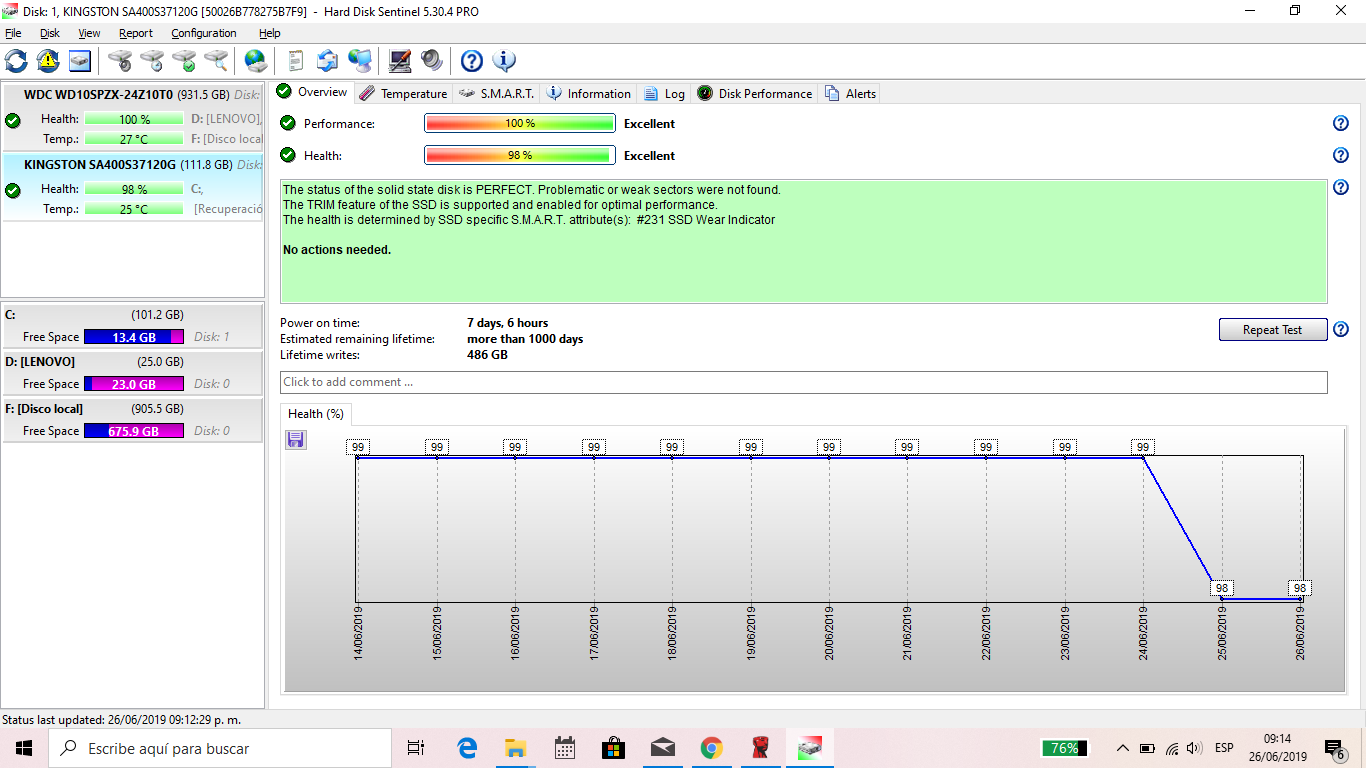Select the D: [LENOVO] partition header
1366x768 pixels.
[132, 361]
